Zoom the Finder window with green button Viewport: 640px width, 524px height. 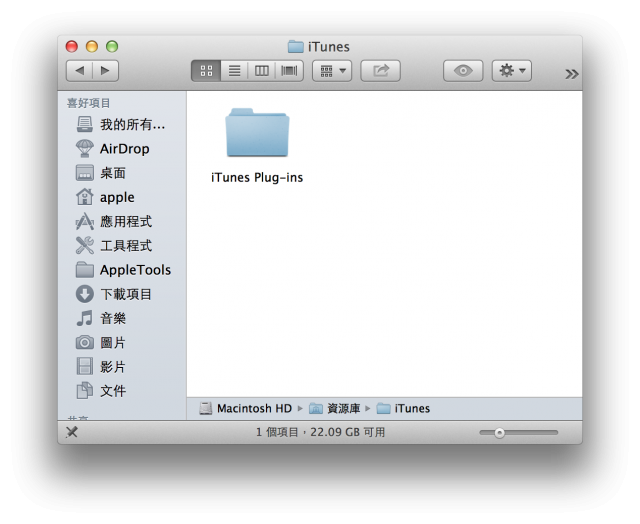pos(112,47)
